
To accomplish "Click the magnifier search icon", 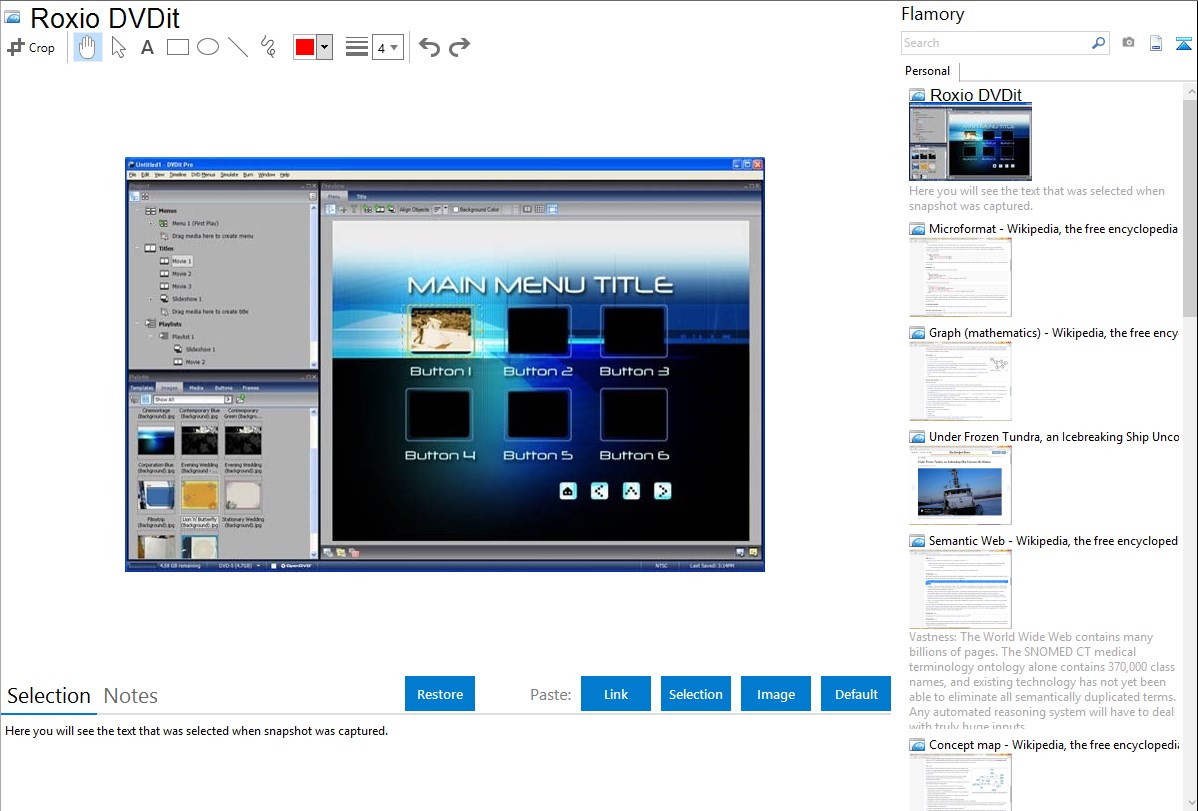I will 1099,43.
